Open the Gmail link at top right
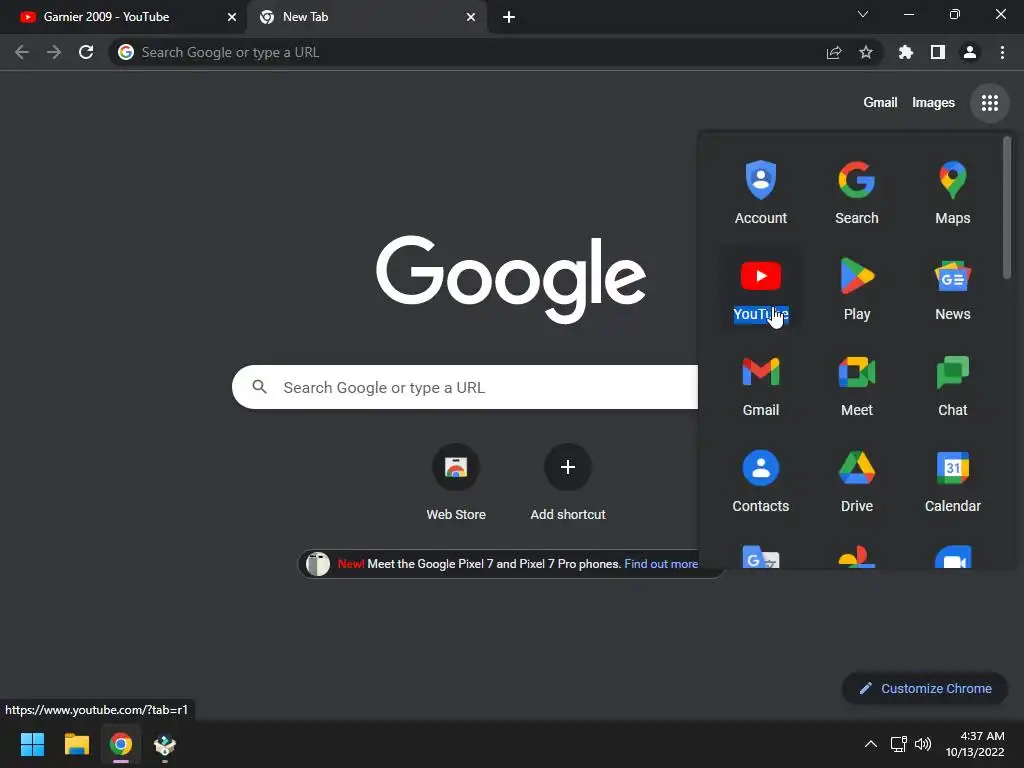This screenshot has height=768, width=1024. pyautogui.click(x=880, y=103)
